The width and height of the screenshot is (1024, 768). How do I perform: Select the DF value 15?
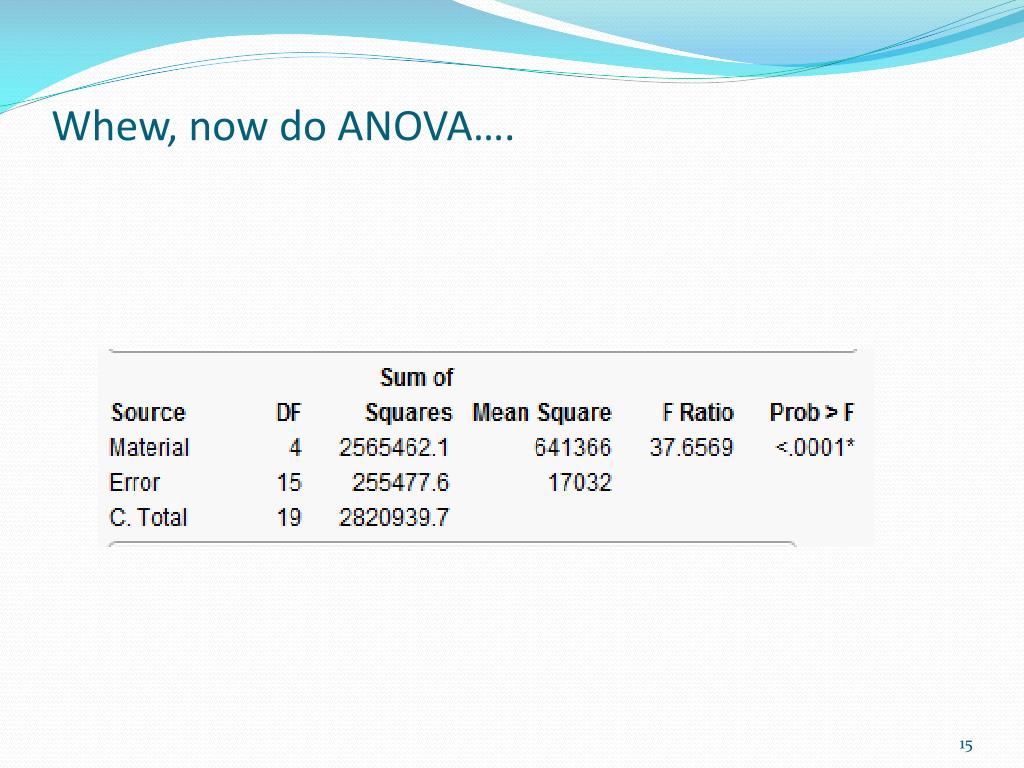tap(289, 483)
